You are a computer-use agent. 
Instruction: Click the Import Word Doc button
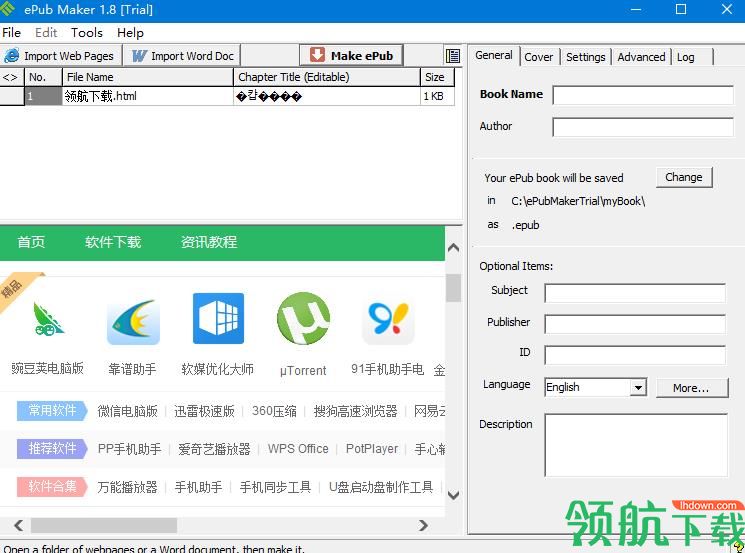pos(182,56)
